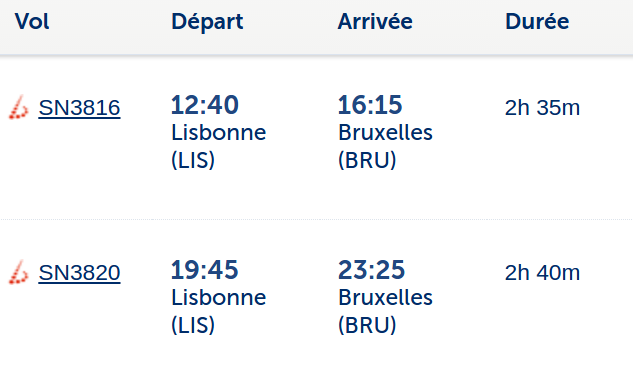Click Bruxelles (BRU) in the SN3820 row
Screen dimensions: 633x376
point(385,311)
